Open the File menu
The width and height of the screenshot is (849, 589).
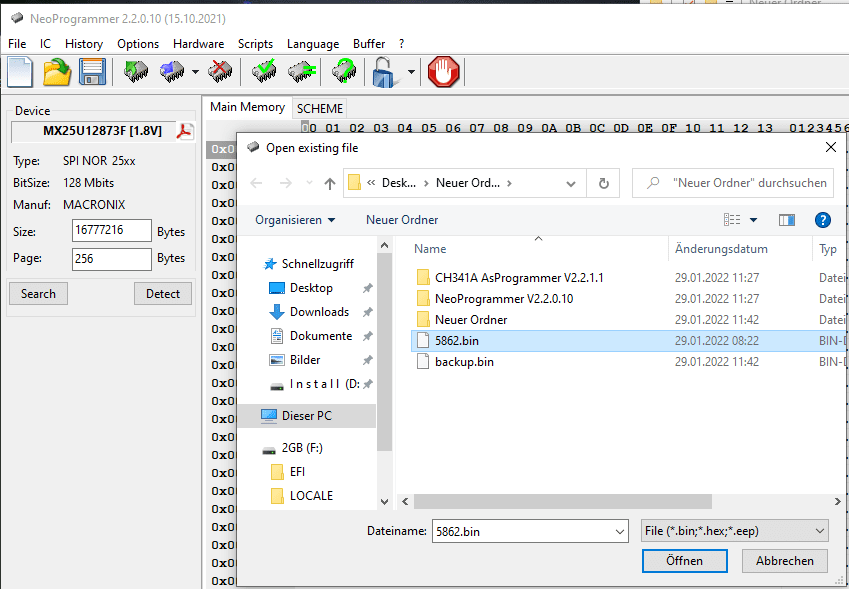pyautogui.click(x=17, y=44)
